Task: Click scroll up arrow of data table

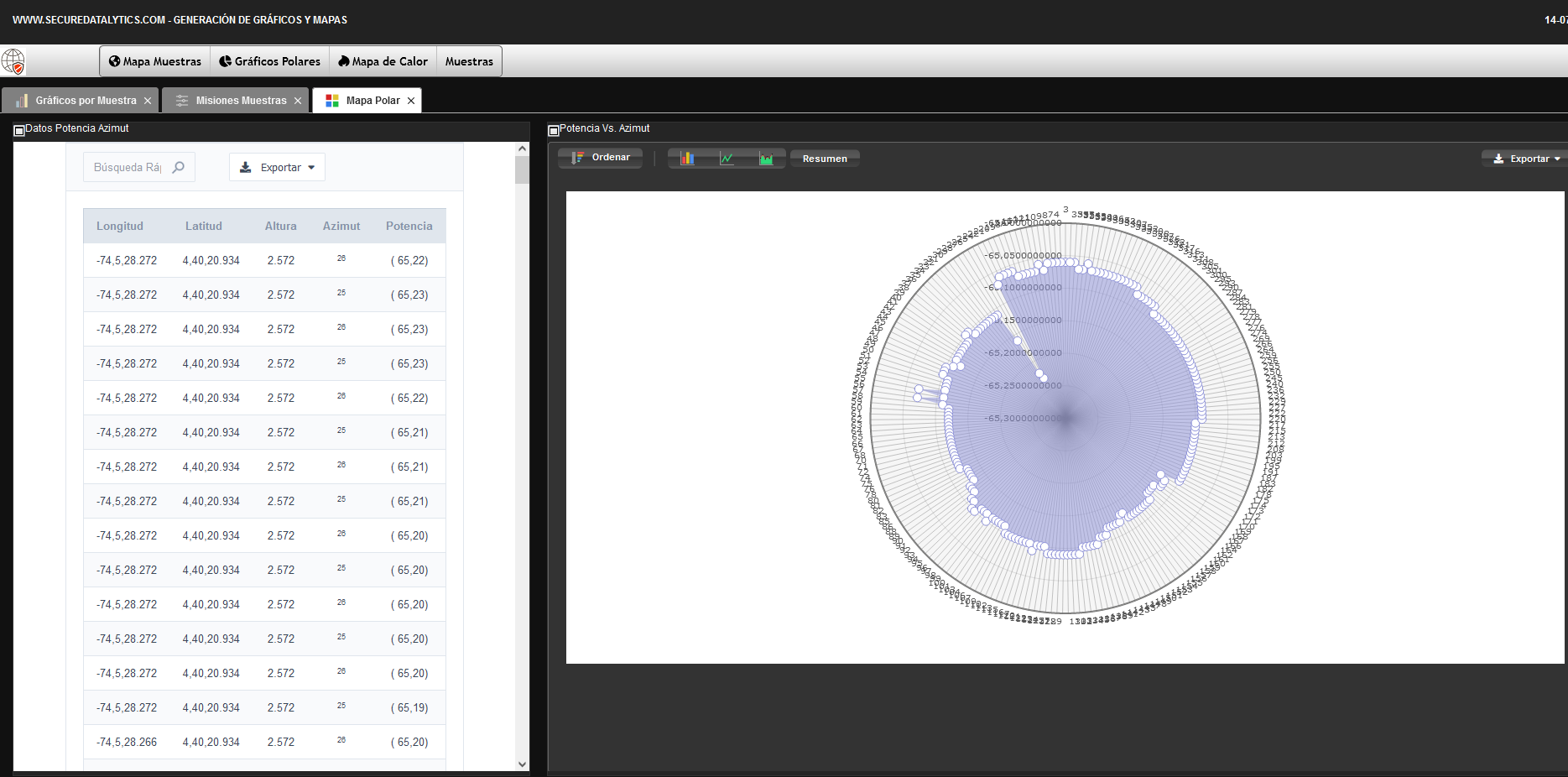Action: [522, 149]
